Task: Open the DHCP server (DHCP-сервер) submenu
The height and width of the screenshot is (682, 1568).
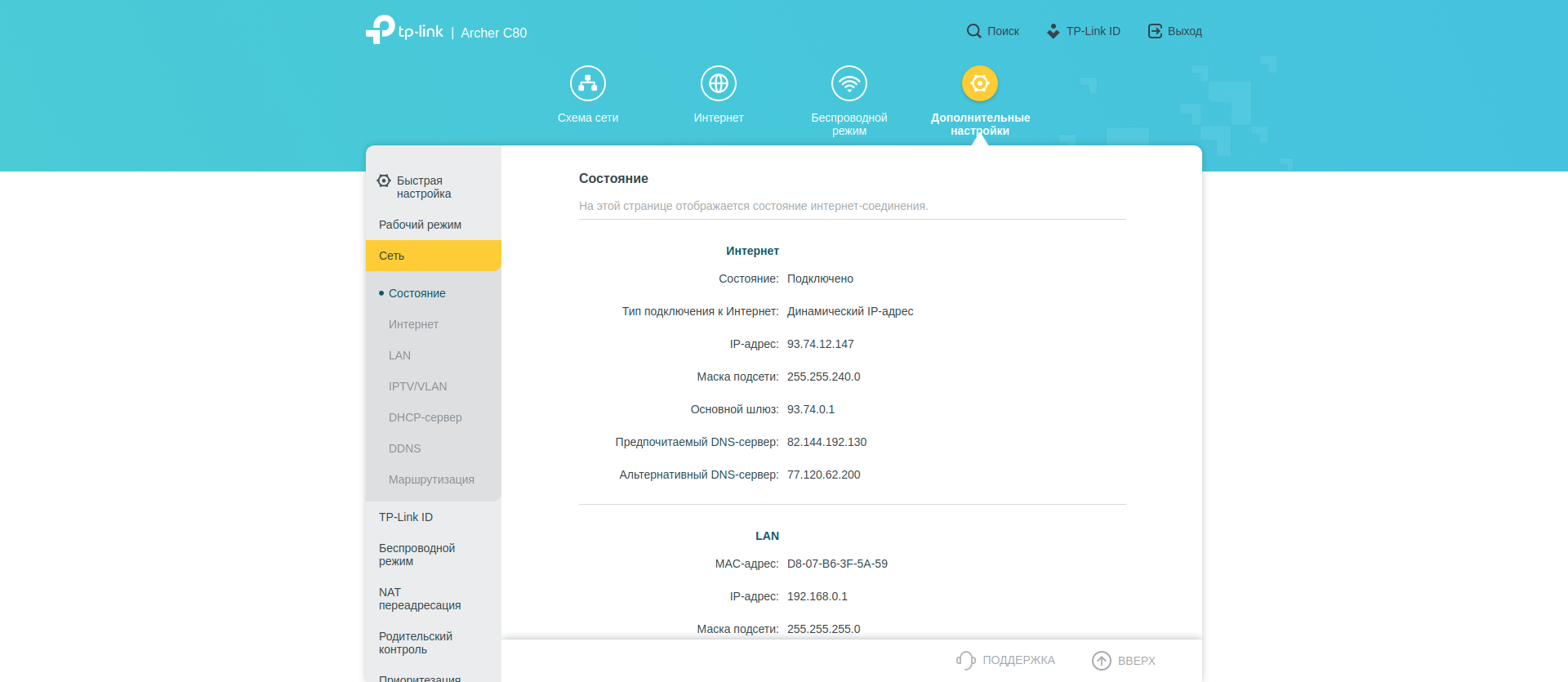Action: tap(425, 417)
